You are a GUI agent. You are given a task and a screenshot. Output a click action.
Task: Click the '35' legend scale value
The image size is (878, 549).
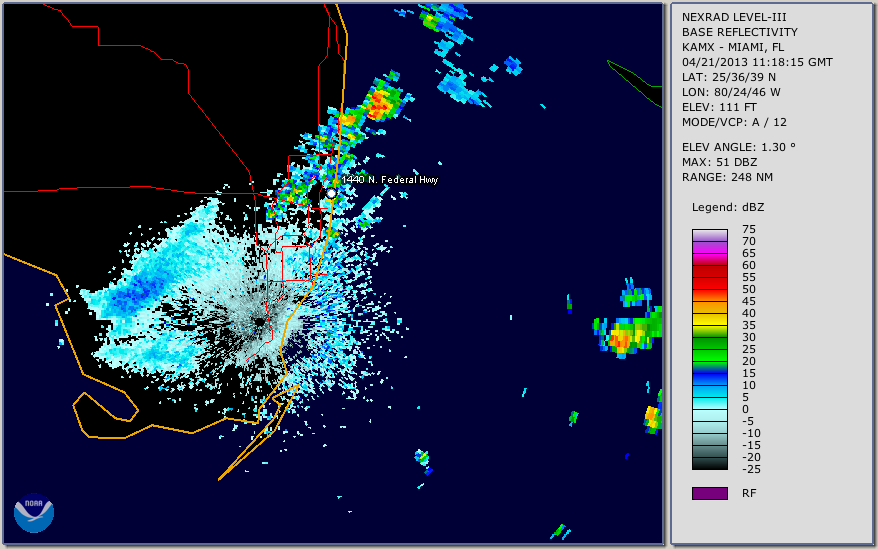click(x=749, y=325)
